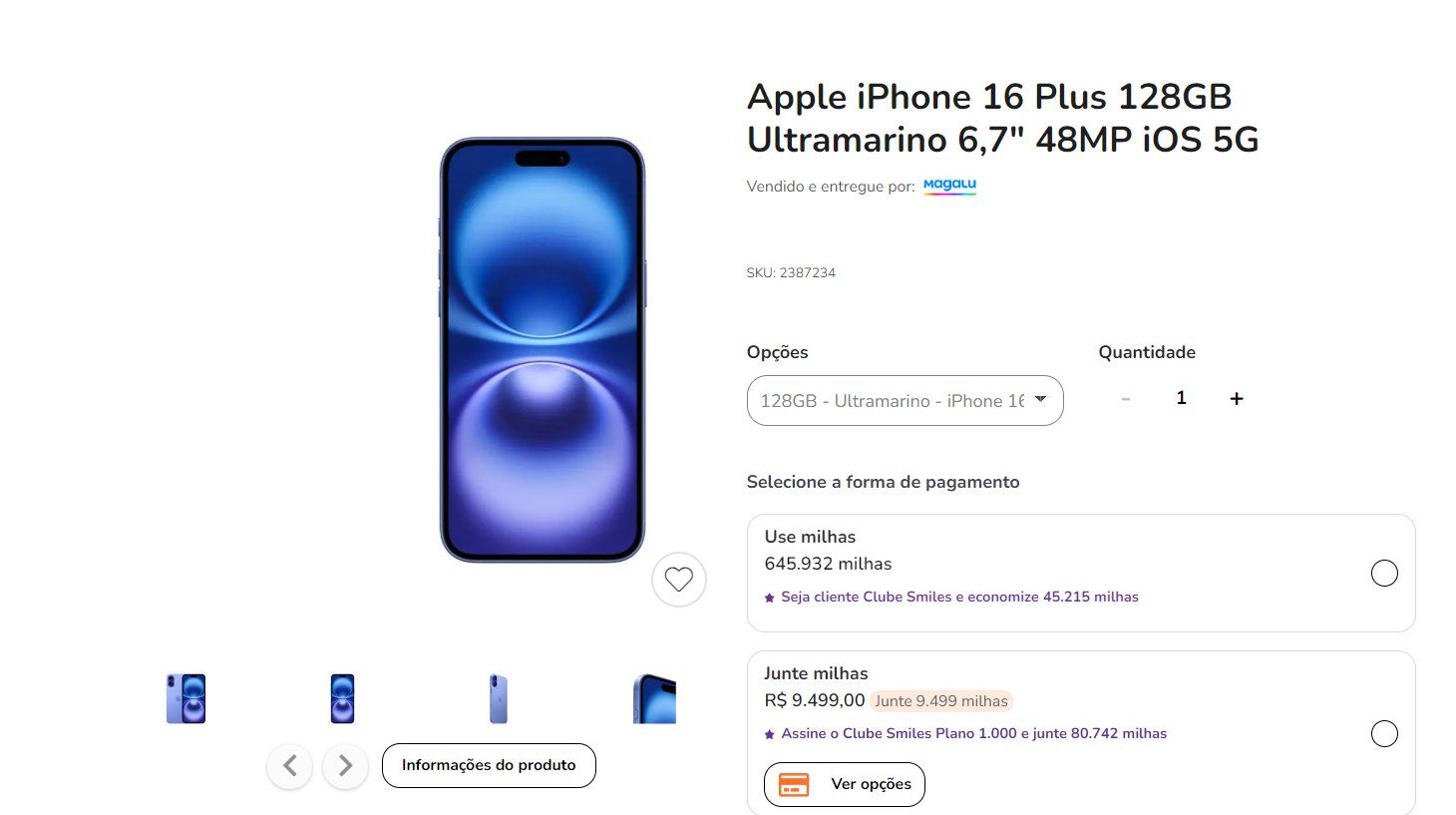The width and height of the screenshot is (1456, 815).
Task: View thumbnail of phone back side
Action: 499,698
